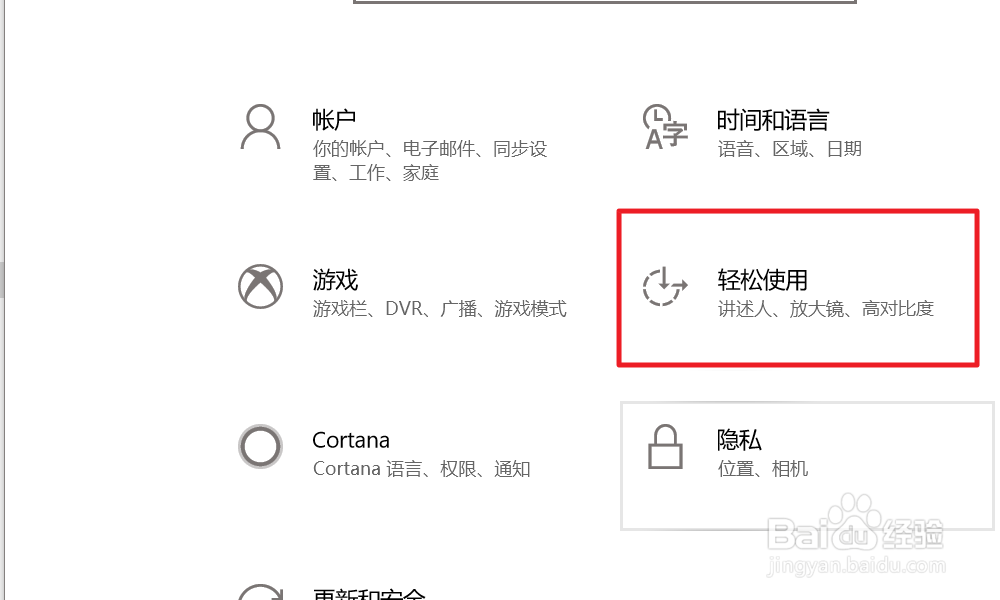Click 讲述人、放大镜、高对比度 description
The image size is (1000, 600).
826,309
